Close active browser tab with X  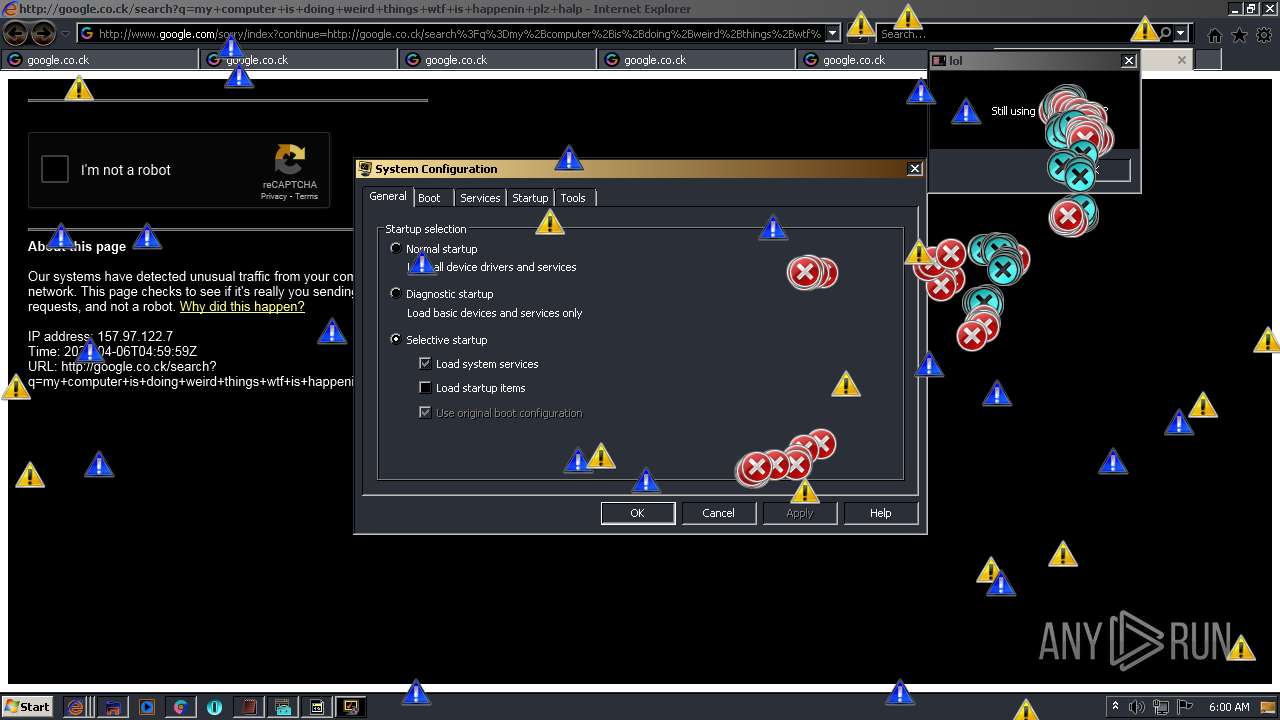[x=1181, y=60]
